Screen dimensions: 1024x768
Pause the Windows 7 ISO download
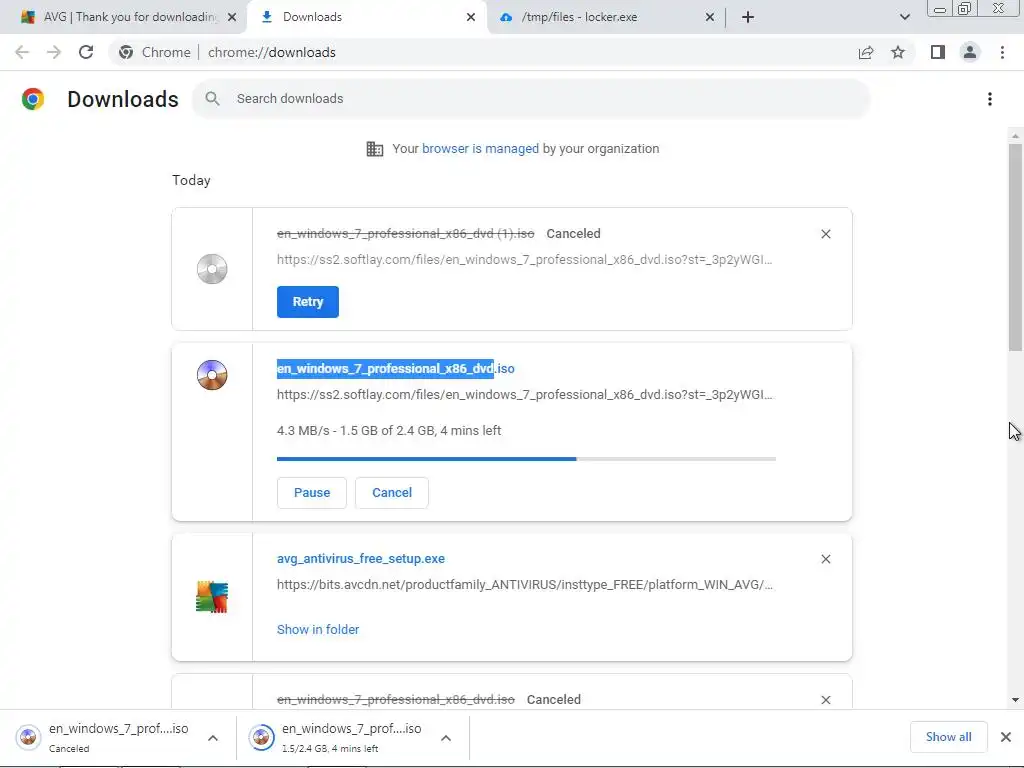[311, 492]
